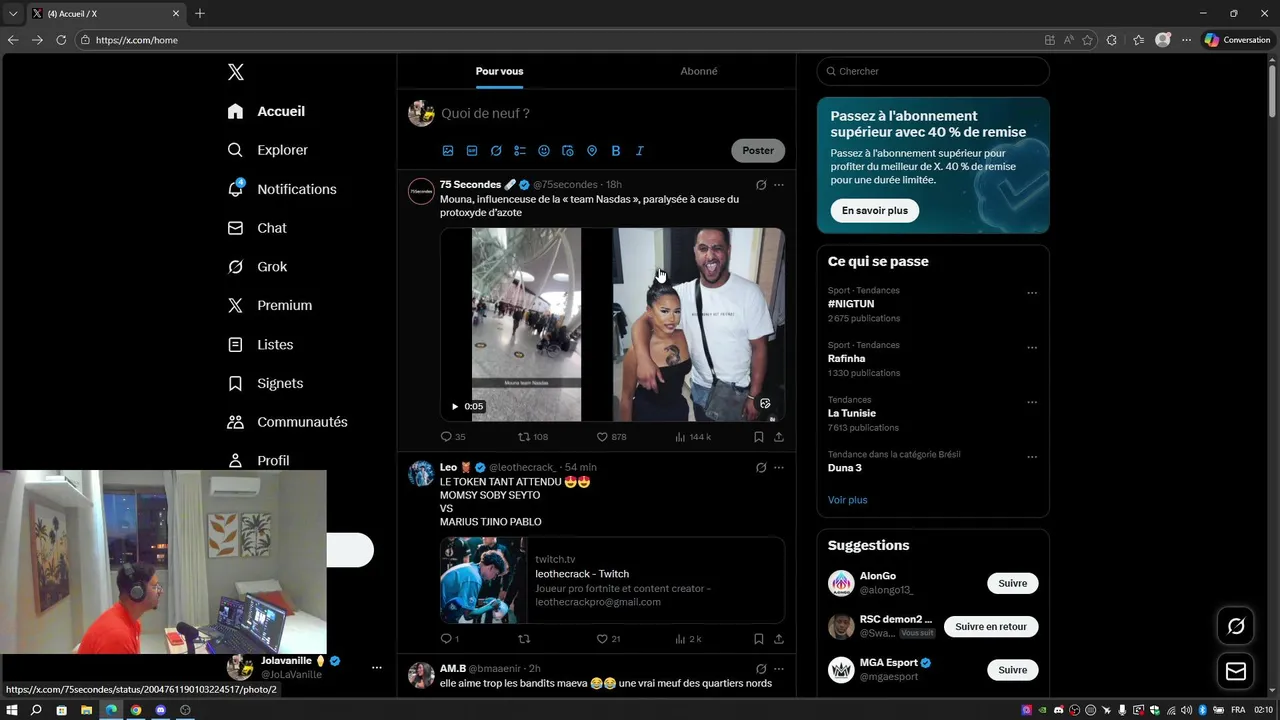The width and height of the screenshot is (1280, 720).
Task: Open Grok from the sidebar
Action: coord(257,267)
